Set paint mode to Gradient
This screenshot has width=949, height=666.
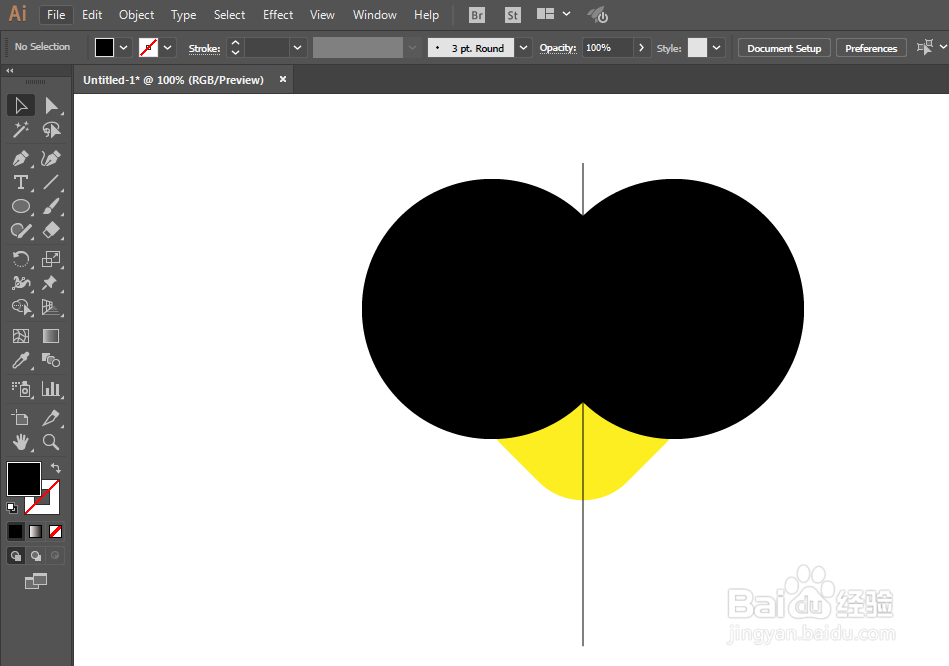36,532
